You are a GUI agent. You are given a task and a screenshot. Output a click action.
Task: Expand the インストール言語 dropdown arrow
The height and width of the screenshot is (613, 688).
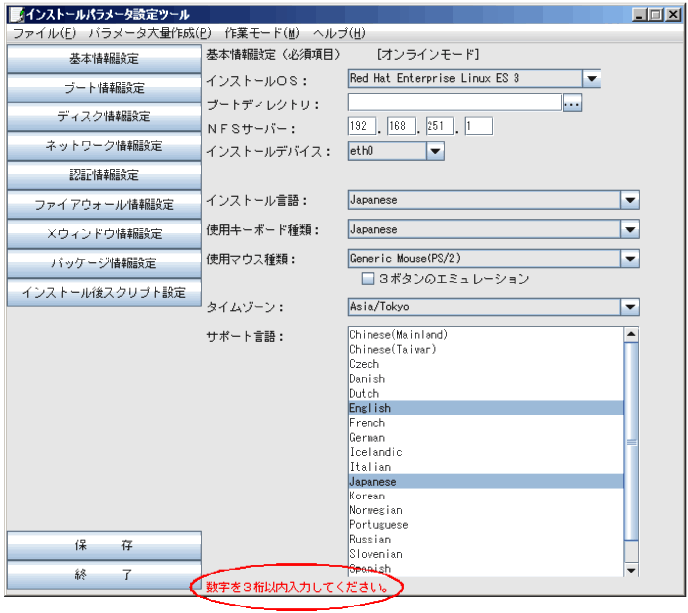click(x=630, y=200)
